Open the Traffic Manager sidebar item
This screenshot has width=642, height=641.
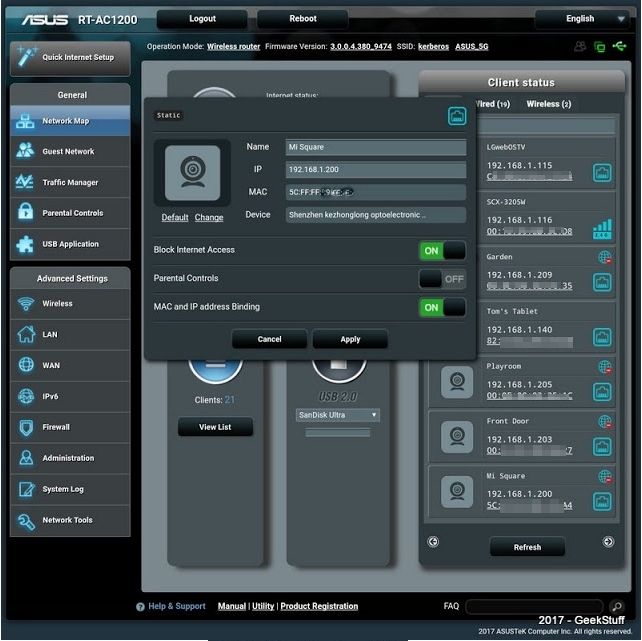[70, 182]
